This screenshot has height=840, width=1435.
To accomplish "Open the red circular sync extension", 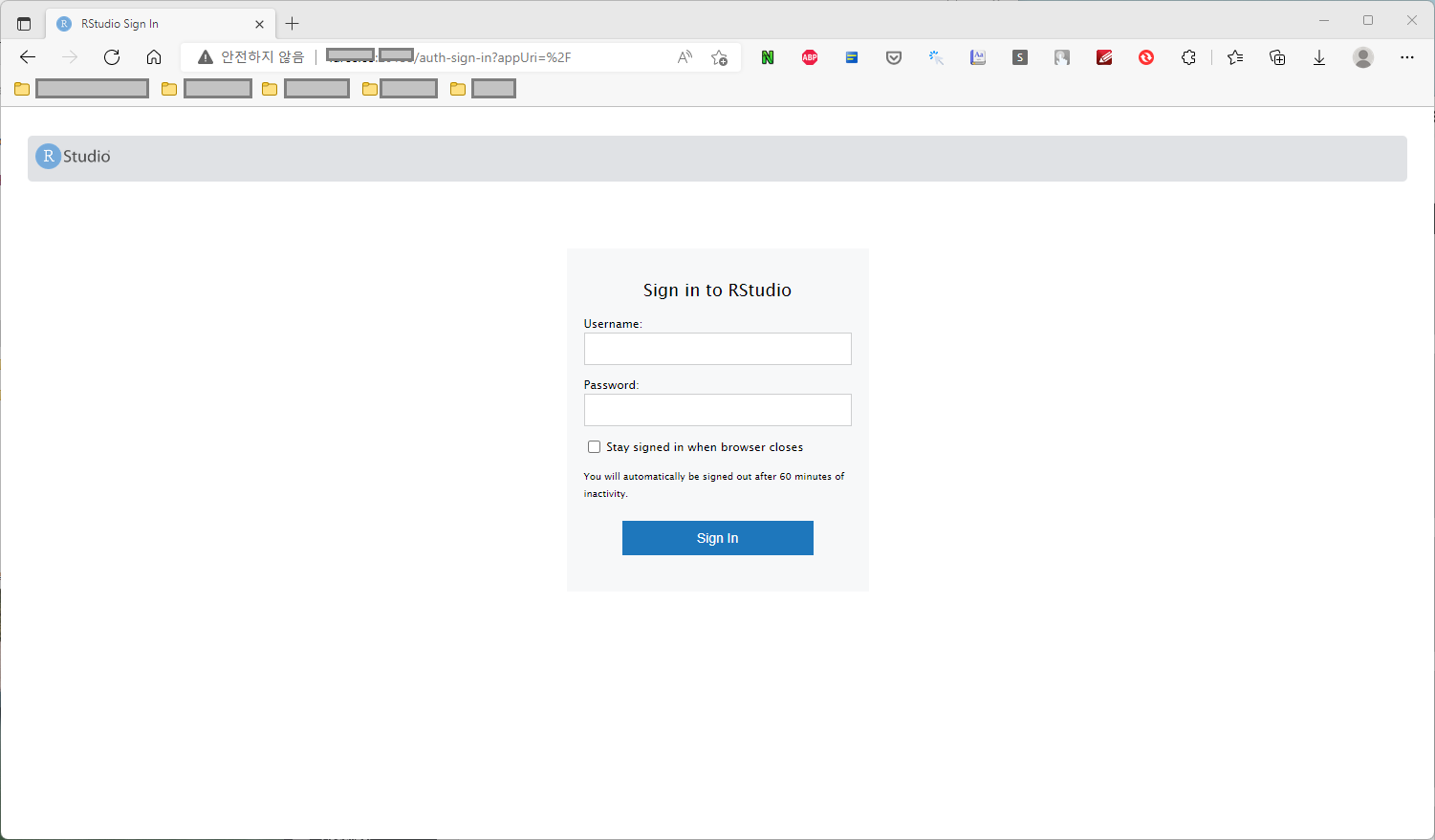I will click(x=1146, y=57).
